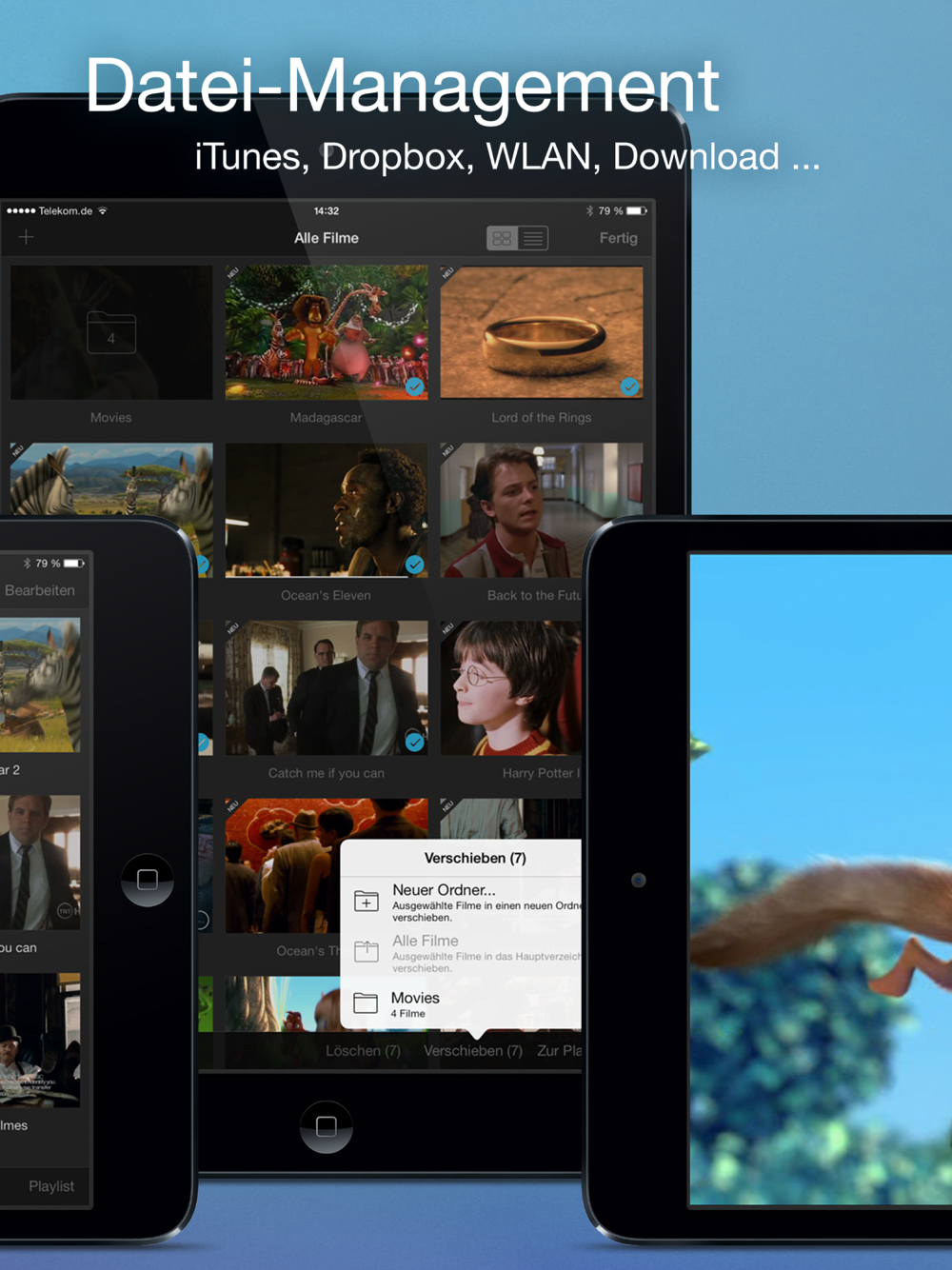Select the Lord of the Rings thumbnail
Screen dimensions: 952x1270
[x=542, y=332]
